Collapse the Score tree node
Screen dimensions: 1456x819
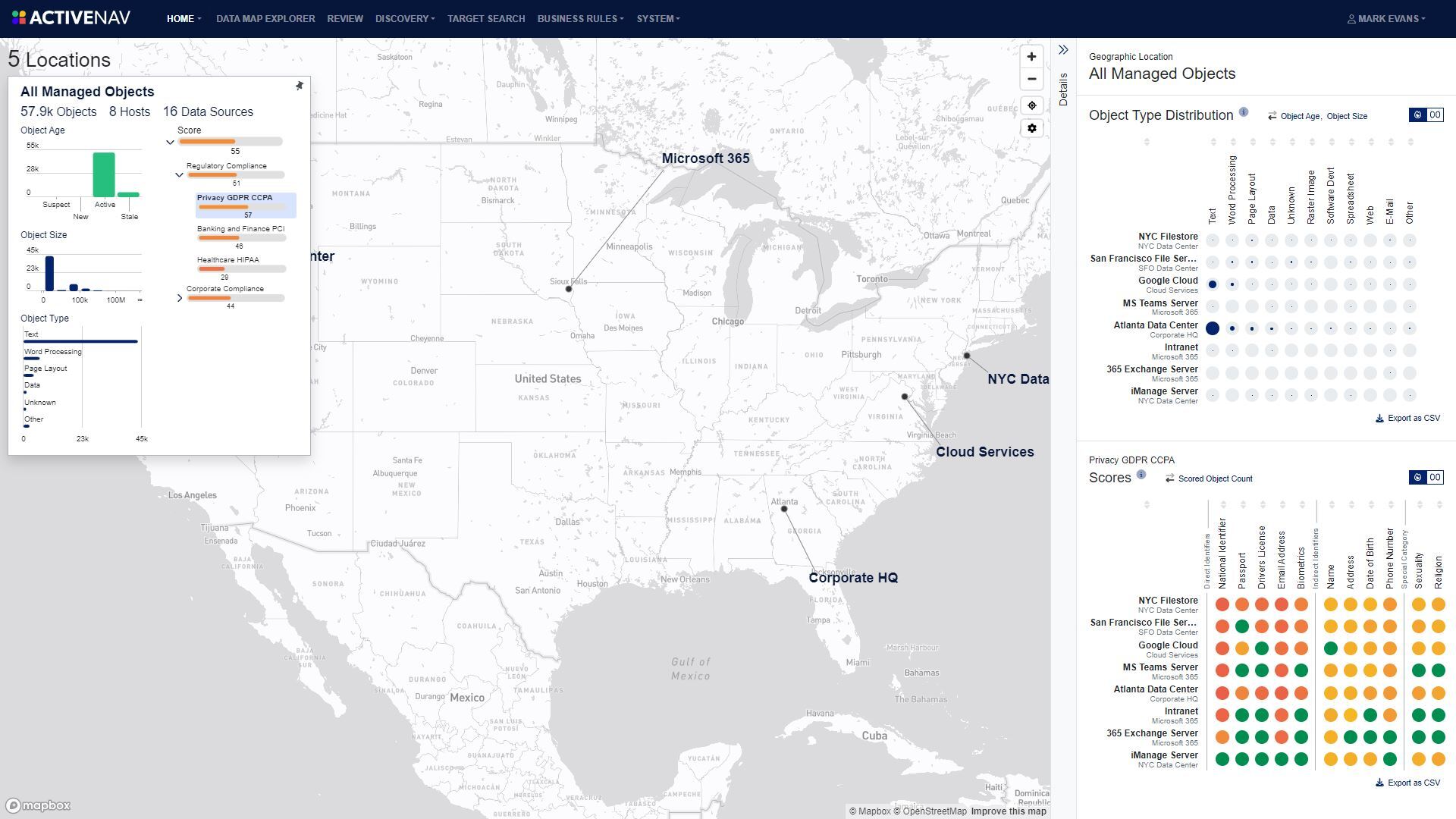[170, 142]
